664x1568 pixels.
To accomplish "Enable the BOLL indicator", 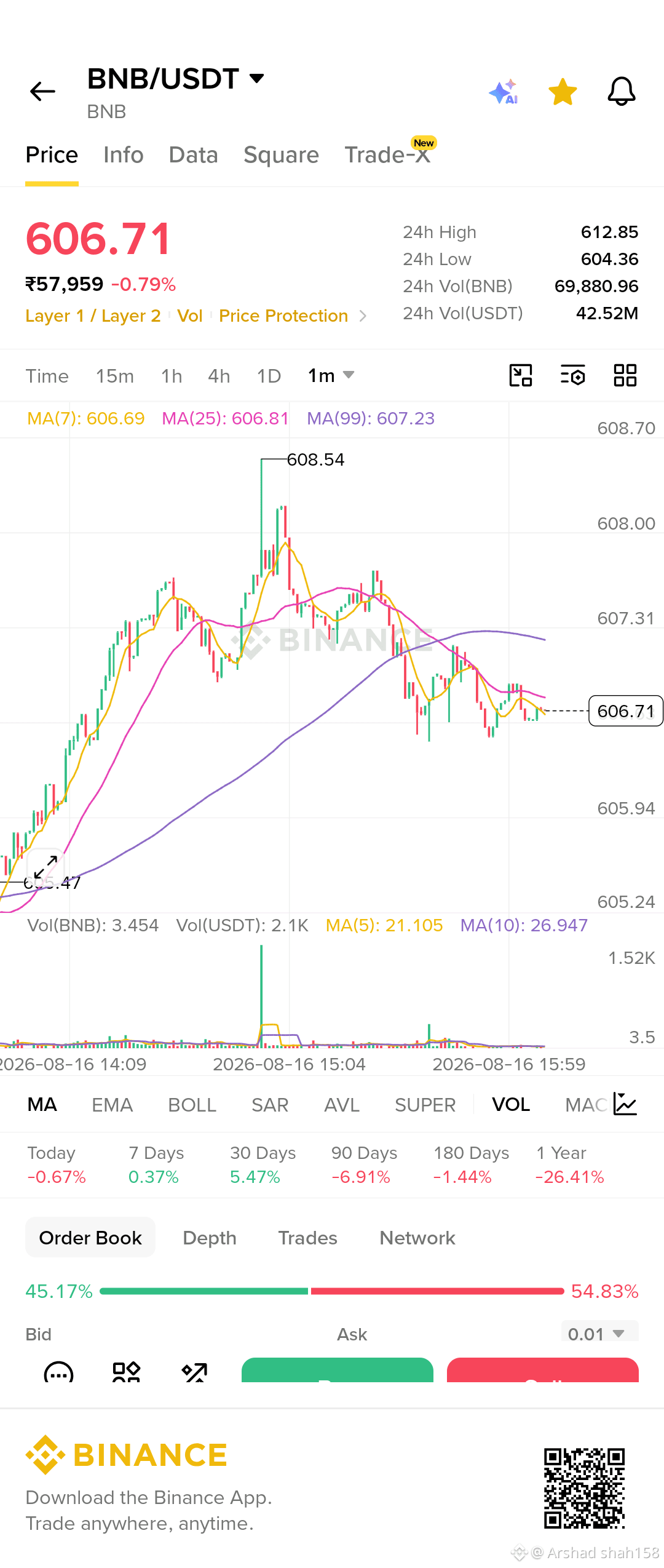I will [x=192, y=1105].
